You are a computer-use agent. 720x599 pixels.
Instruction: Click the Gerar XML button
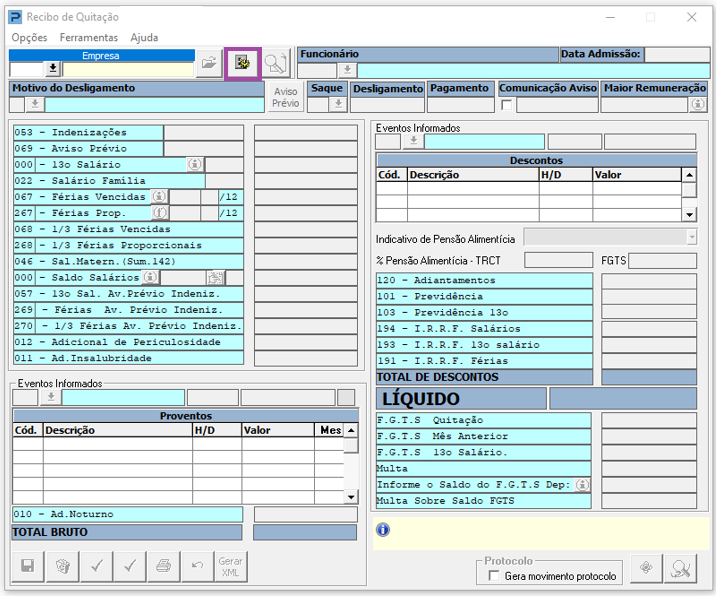tap(231, 566)
